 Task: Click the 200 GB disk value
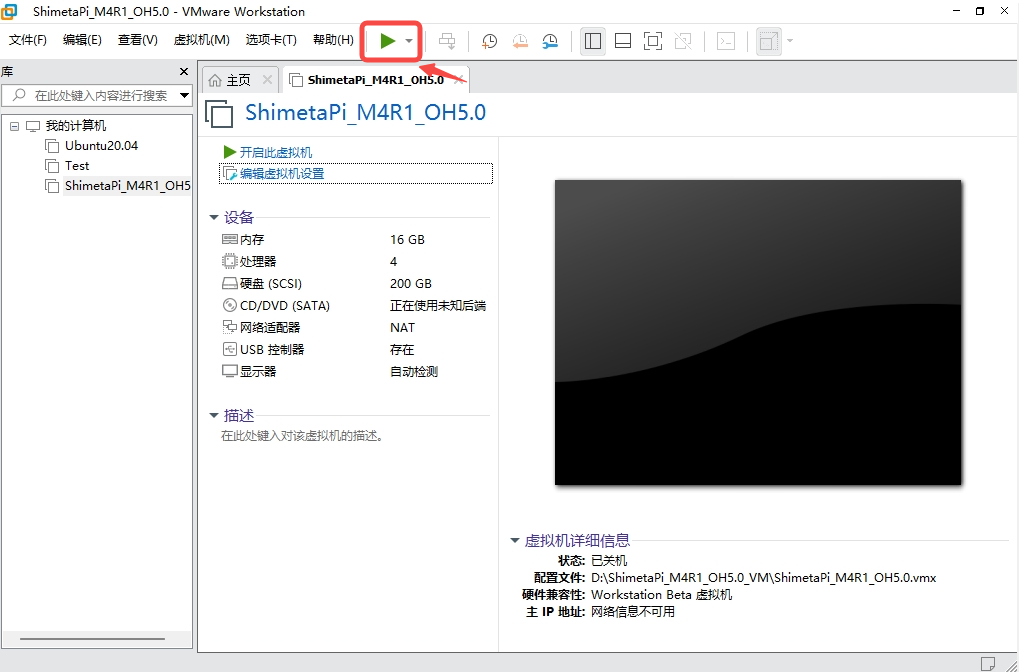pos(411,283)
